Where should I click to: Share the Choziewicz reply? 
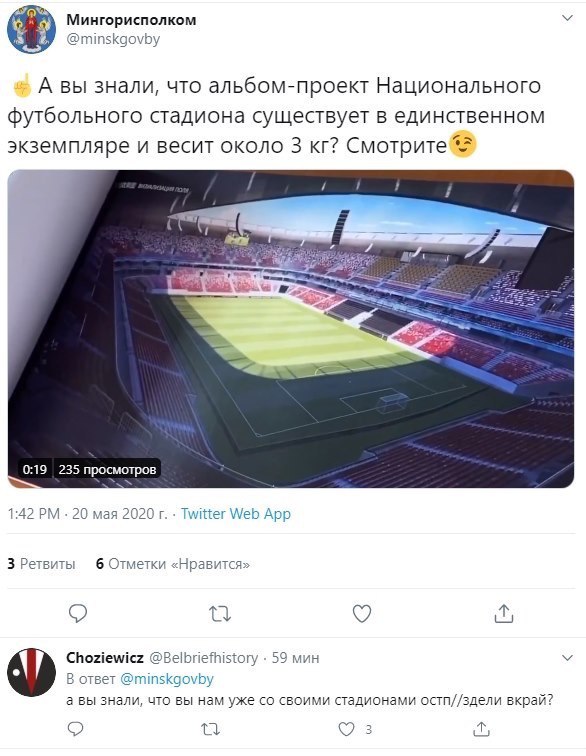(x=481, y=729)
